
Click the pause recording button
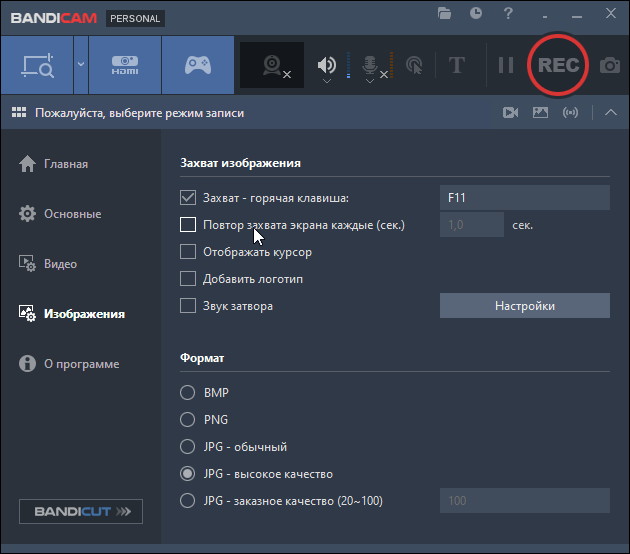point(506,65)
